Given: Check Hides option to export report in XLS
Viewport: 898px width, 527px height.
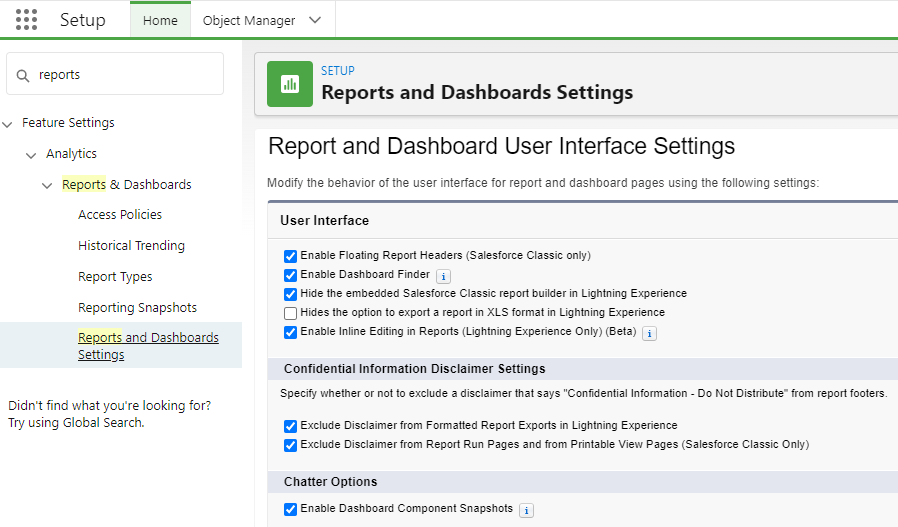Looking at the screenshot, I should click(290, 313).
